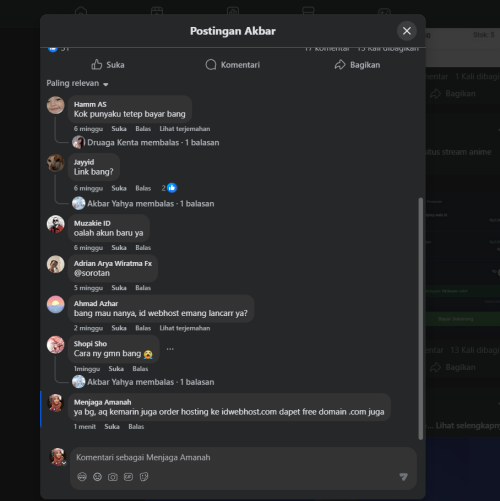Click the Menjaga Amanah commenter name
The width and height of the screenshot is (500, 501).
(102, 402)
